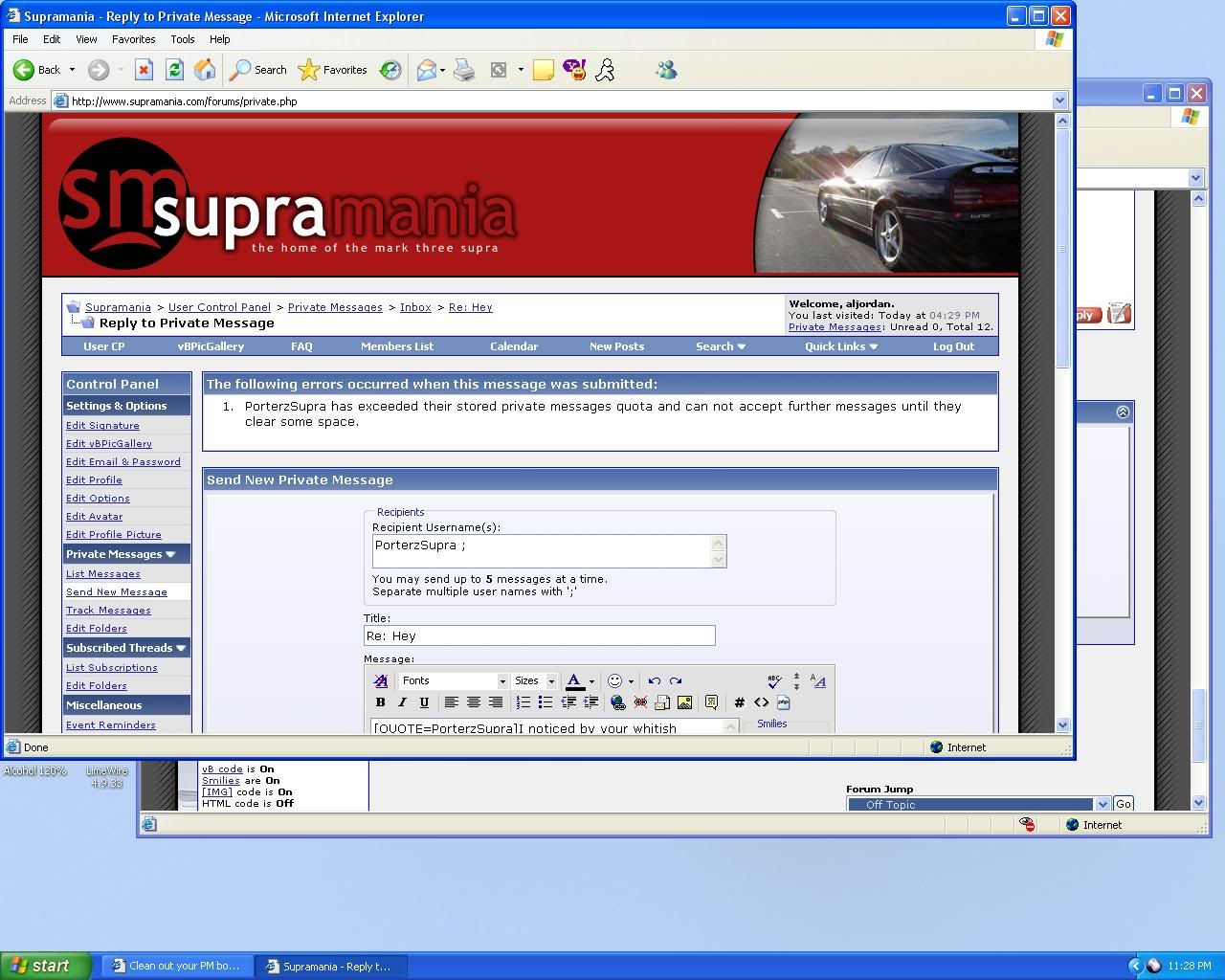Click the Wrap CODE tags hash icon
This screenshot has height=980, width=1225.
[x=739, y=702]
